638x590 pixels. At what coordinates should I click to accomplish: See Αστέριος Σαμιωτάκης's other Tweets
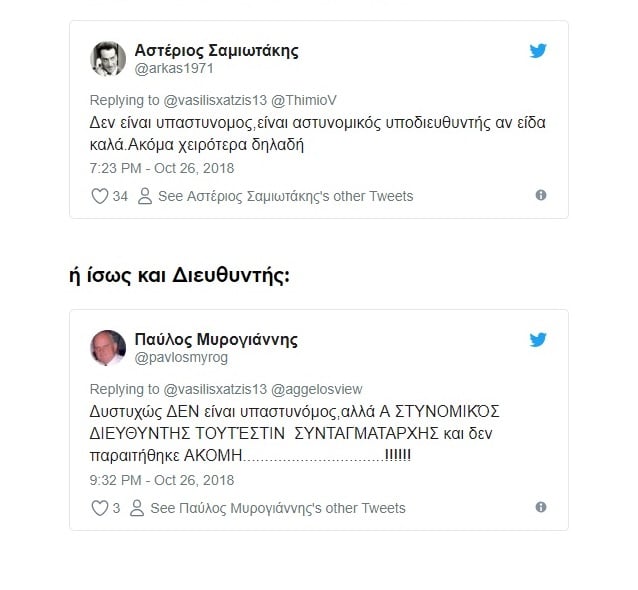point(285,196)
